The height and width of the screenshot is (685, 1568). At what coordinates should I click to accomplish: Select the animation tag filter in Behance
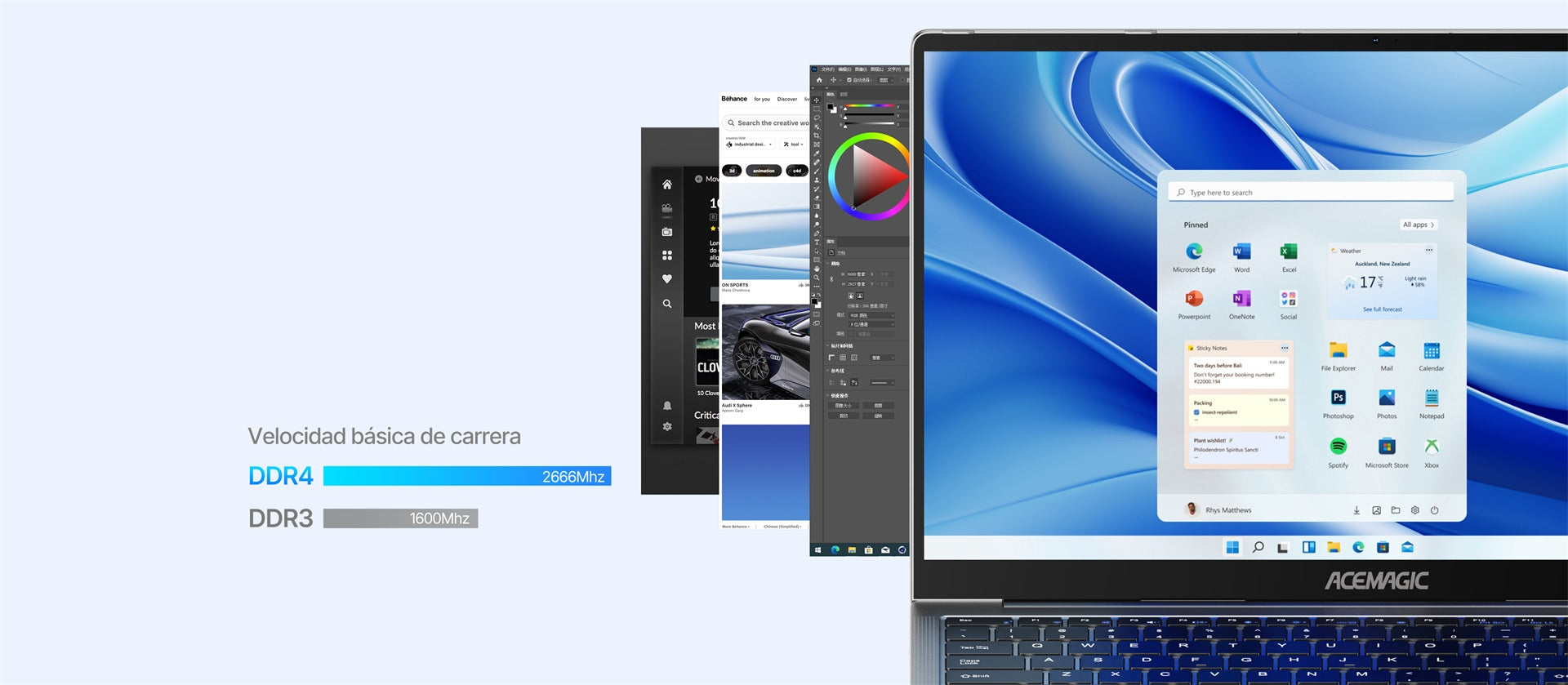[764, 171]
